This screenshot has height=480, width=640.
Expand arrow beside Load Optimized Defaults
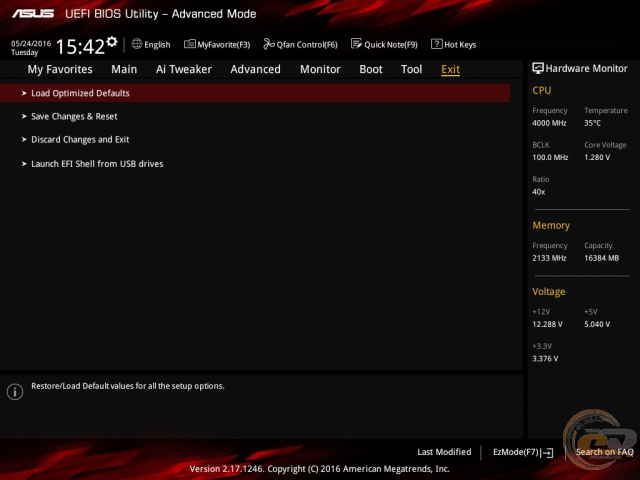coord(24,93)
